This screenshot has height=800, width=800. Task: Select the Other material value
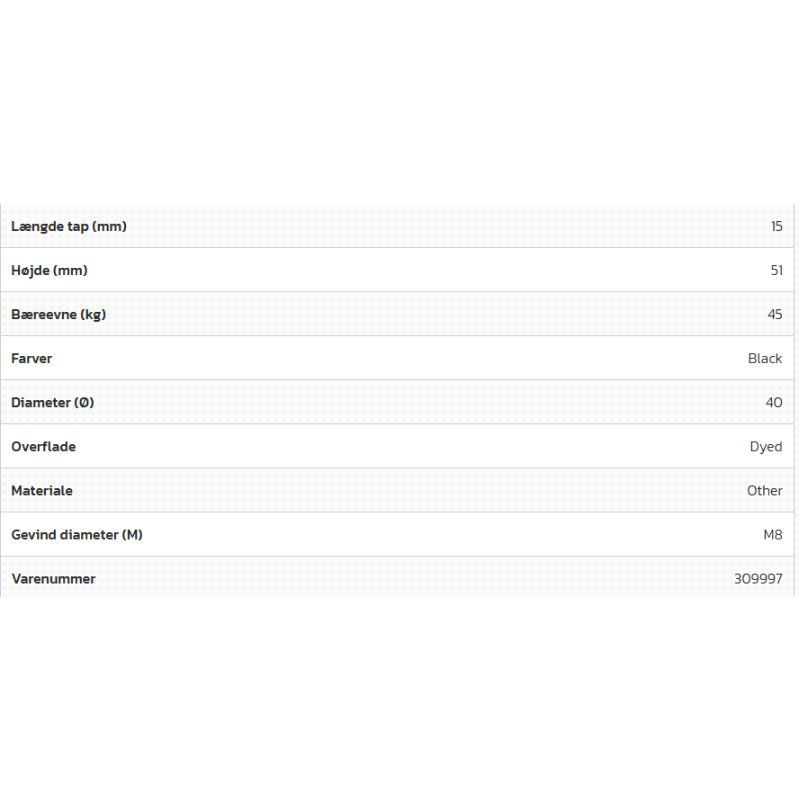pos(765,490)
